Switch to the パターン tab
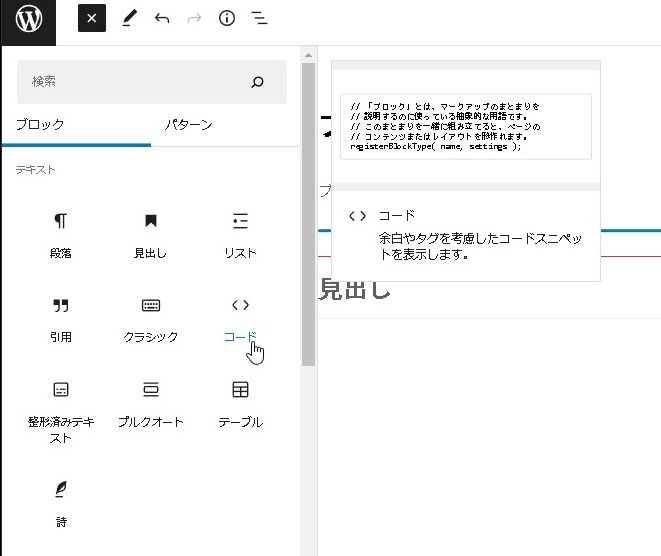This screenshot has width=661, height=556. (188, 125)
